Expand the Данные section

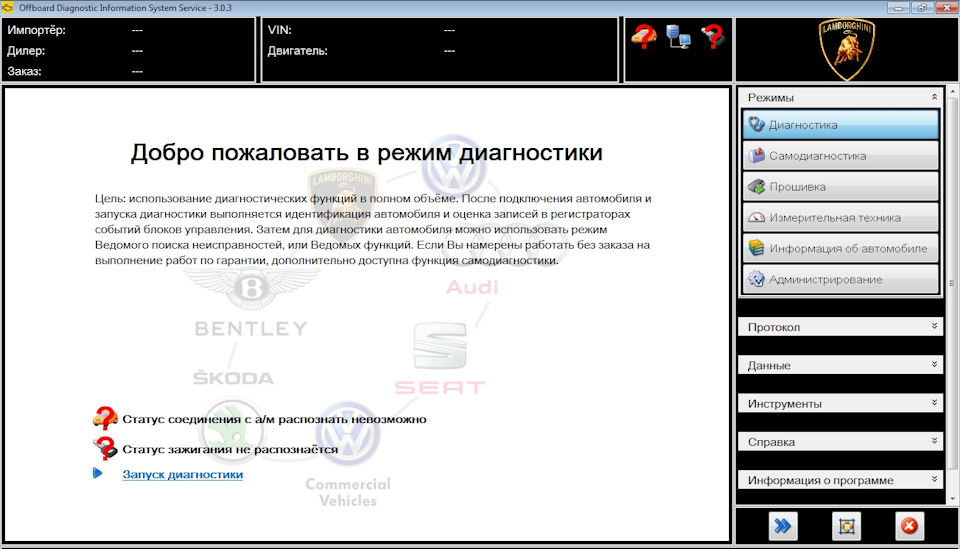(x=840, y=365)
